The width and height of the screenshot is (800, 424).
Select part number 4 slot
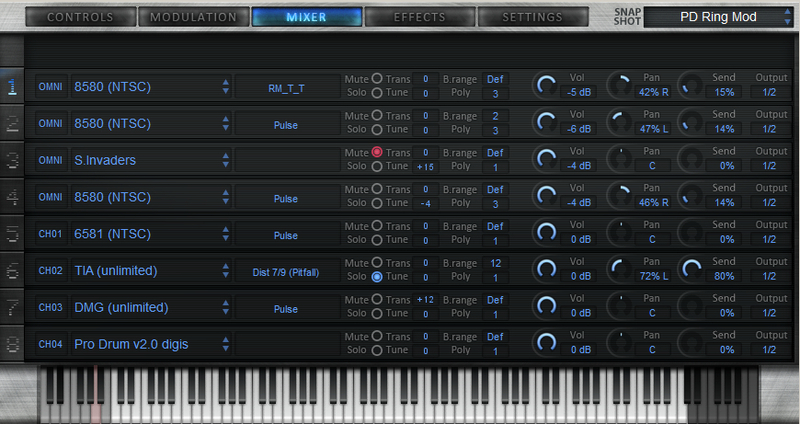(x=12, y=197)
